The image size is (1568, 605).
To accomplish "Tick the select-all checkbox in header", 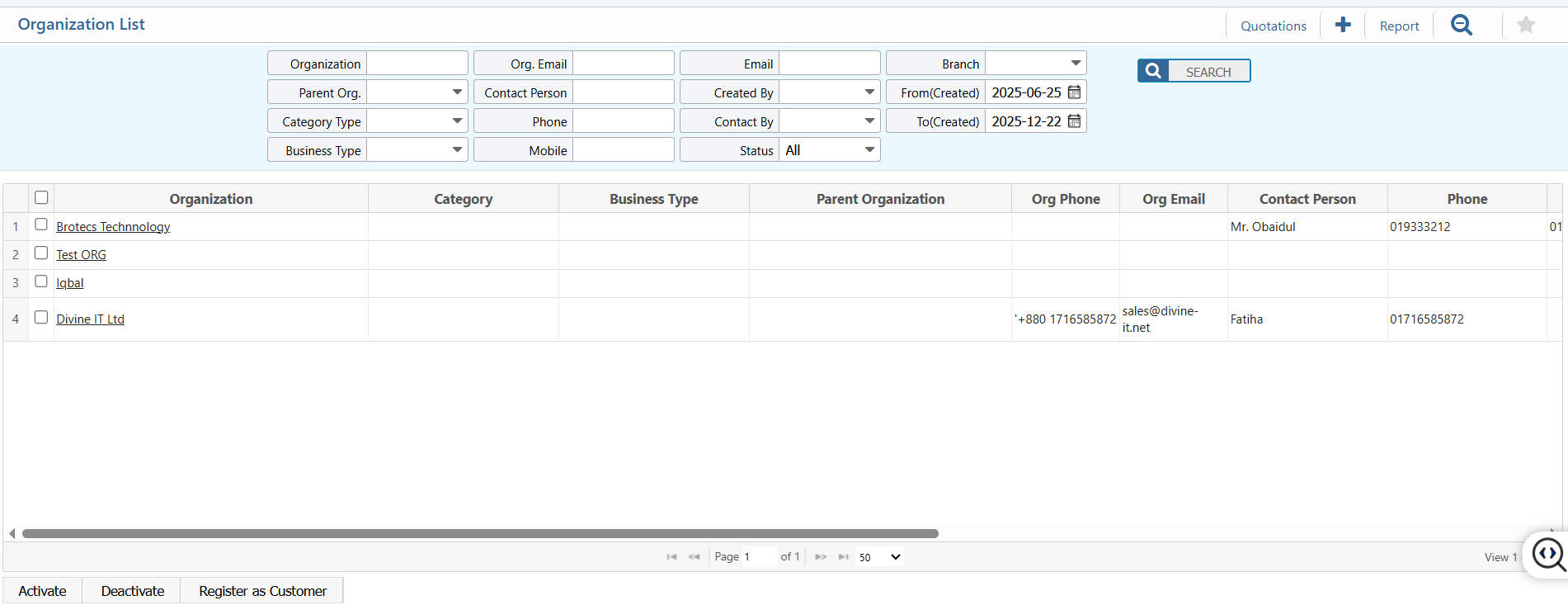I will [41, 197].
